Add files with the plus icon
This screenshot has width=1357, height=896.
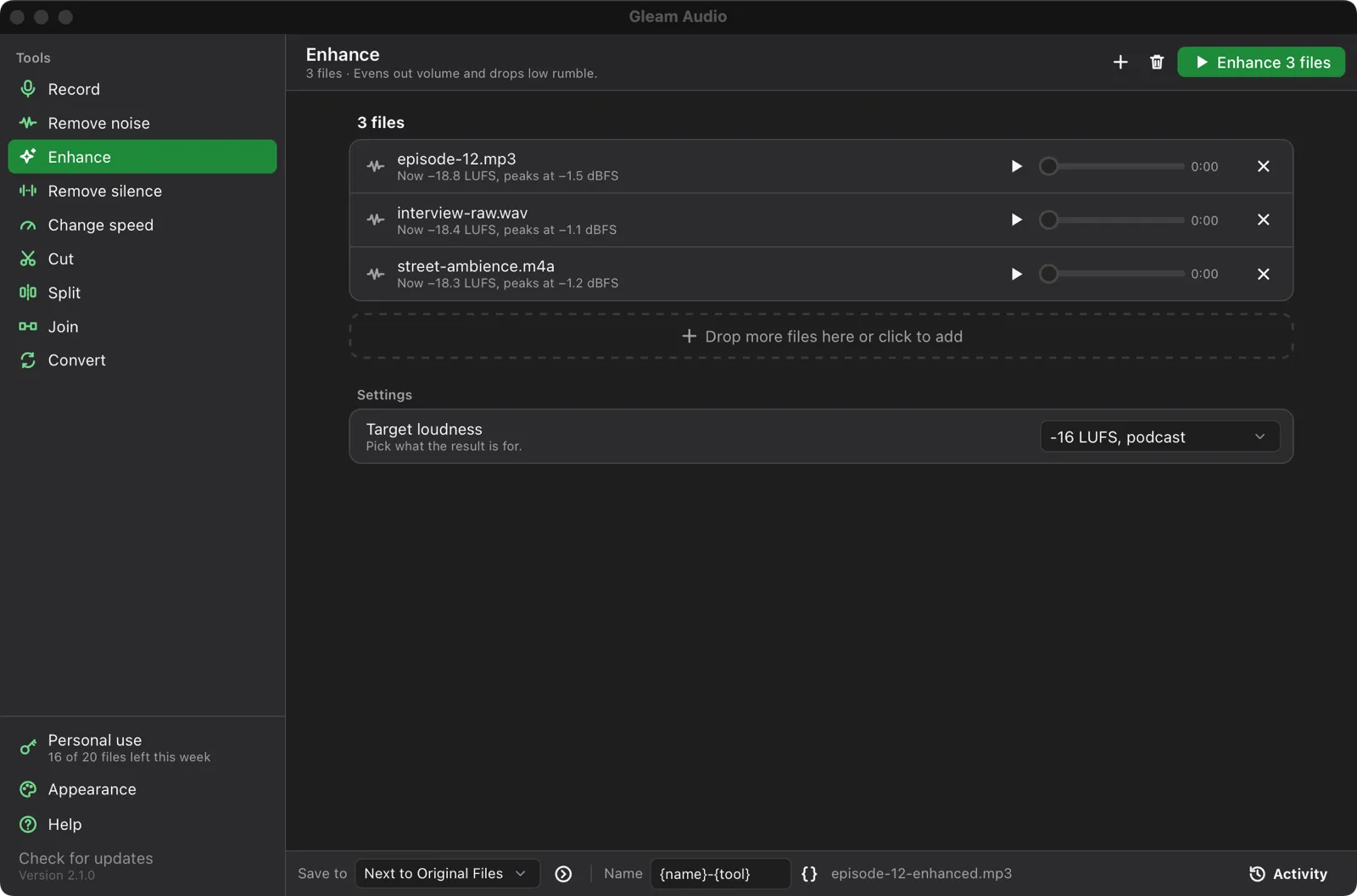click(1120, 62)
